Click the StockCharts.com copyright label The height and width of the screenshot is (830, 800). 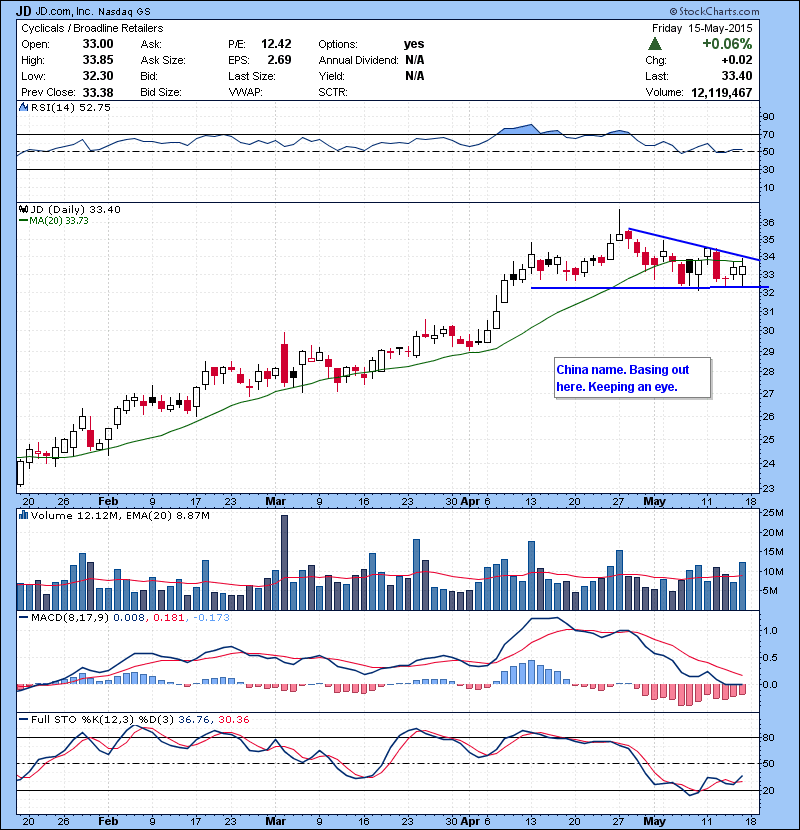pyautogui.click(x=714, y=11)
